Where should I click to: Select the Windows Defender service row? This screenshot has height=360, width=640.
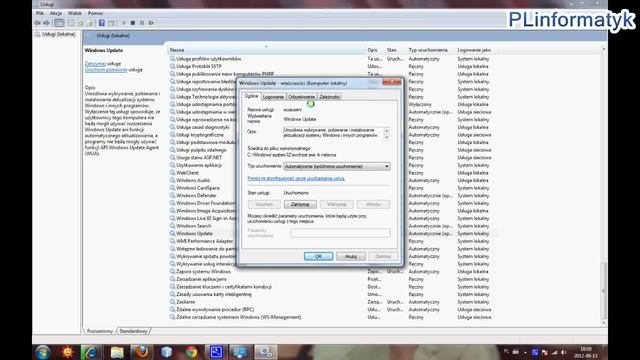[333, 196]
